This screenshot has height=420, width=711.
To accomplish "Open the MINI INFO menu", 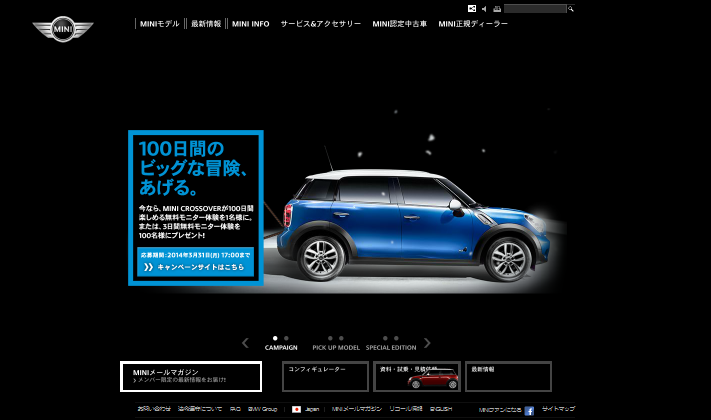I will (x=251, y=24).
